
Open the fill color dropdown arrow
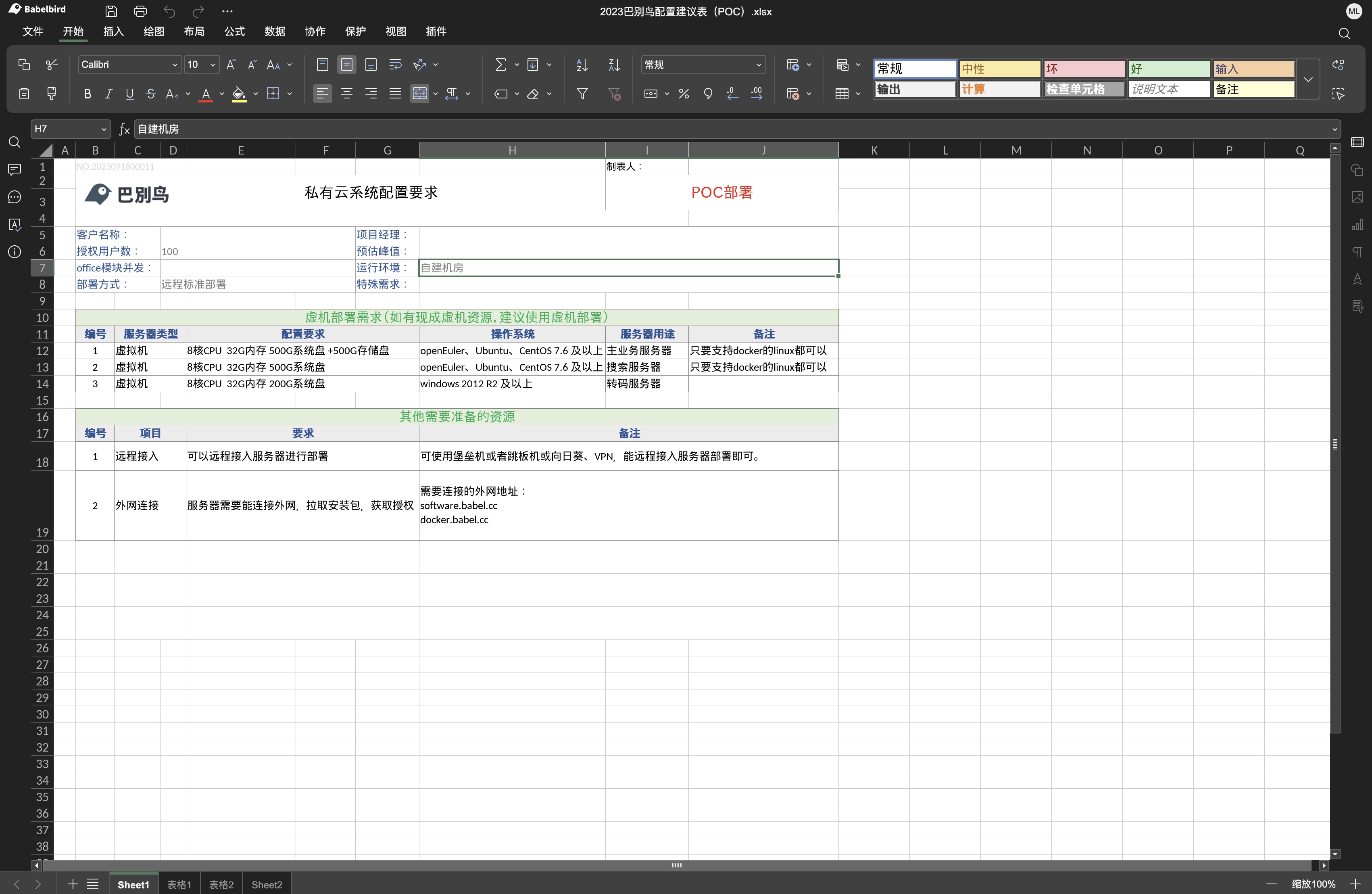[255, 94]
